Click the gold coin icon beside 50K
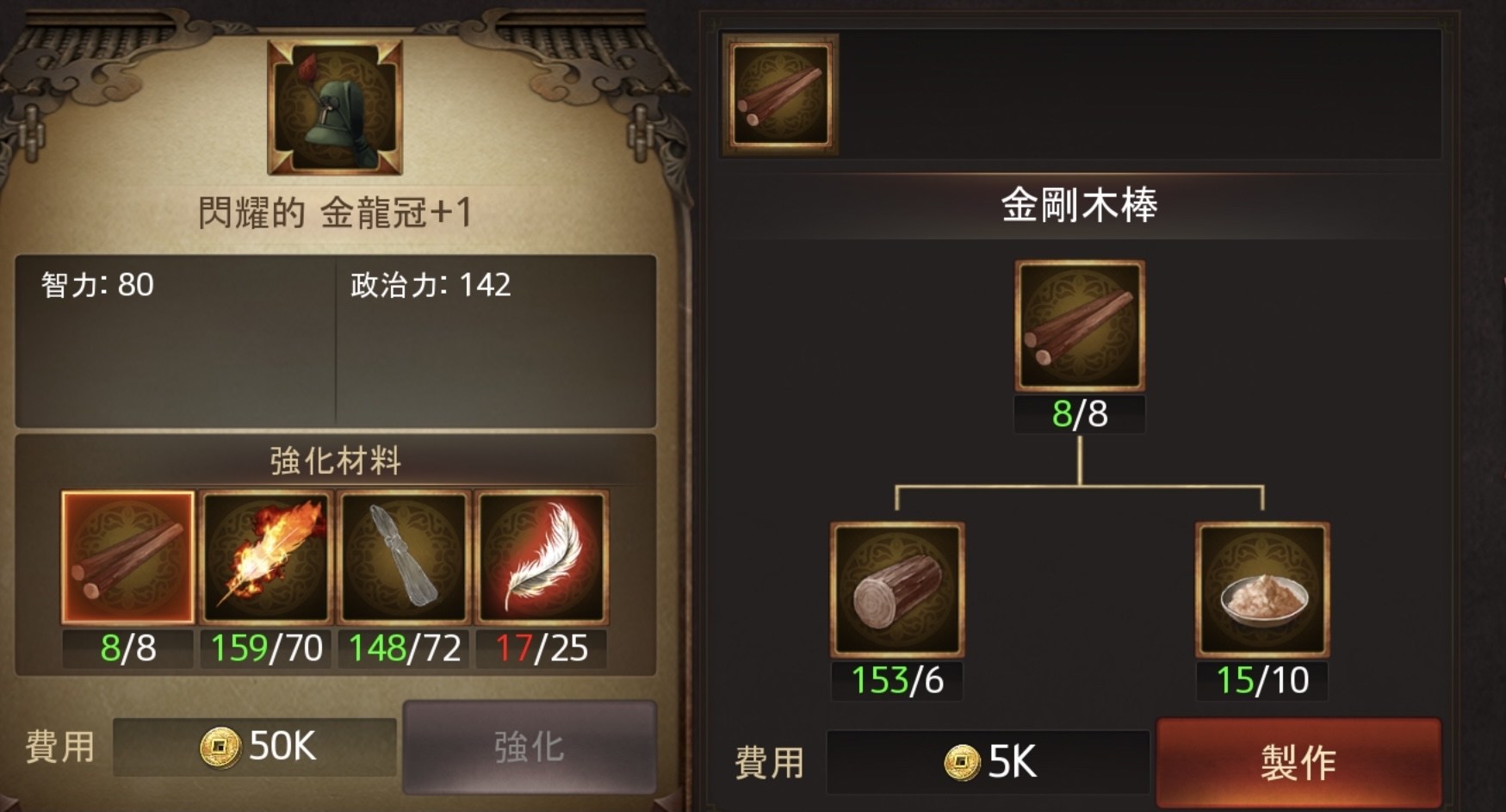1506x812 pixels. 220,747
